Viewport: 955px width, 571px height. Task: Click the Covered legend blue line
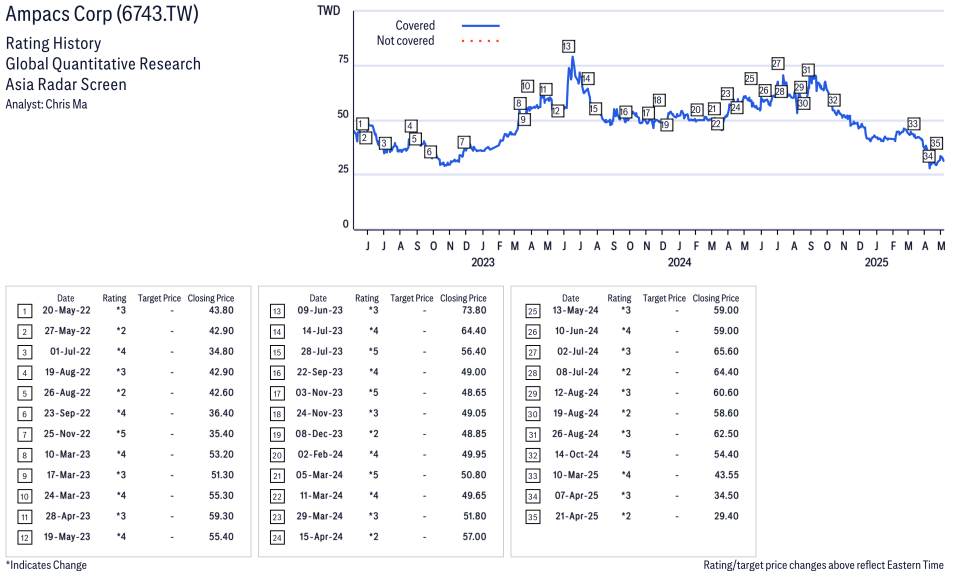click(x=481, y=26)
